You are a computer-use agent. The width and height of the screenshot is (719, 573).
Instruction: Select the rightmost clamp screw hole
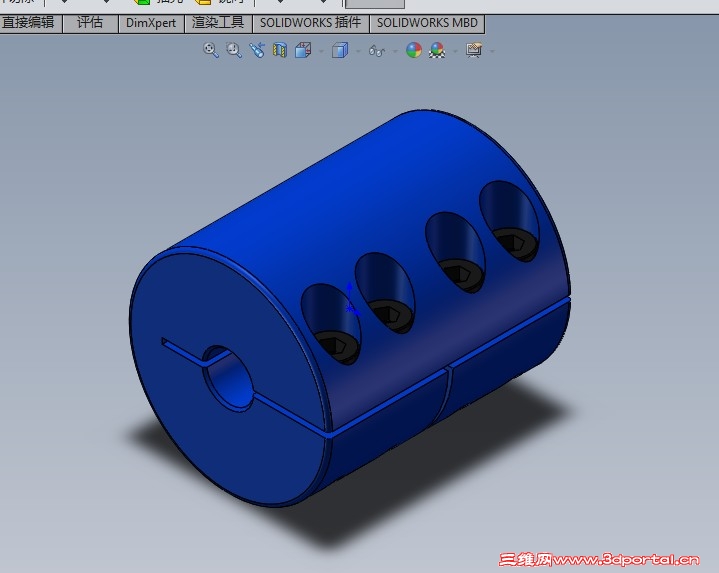(x=508, y=221)
